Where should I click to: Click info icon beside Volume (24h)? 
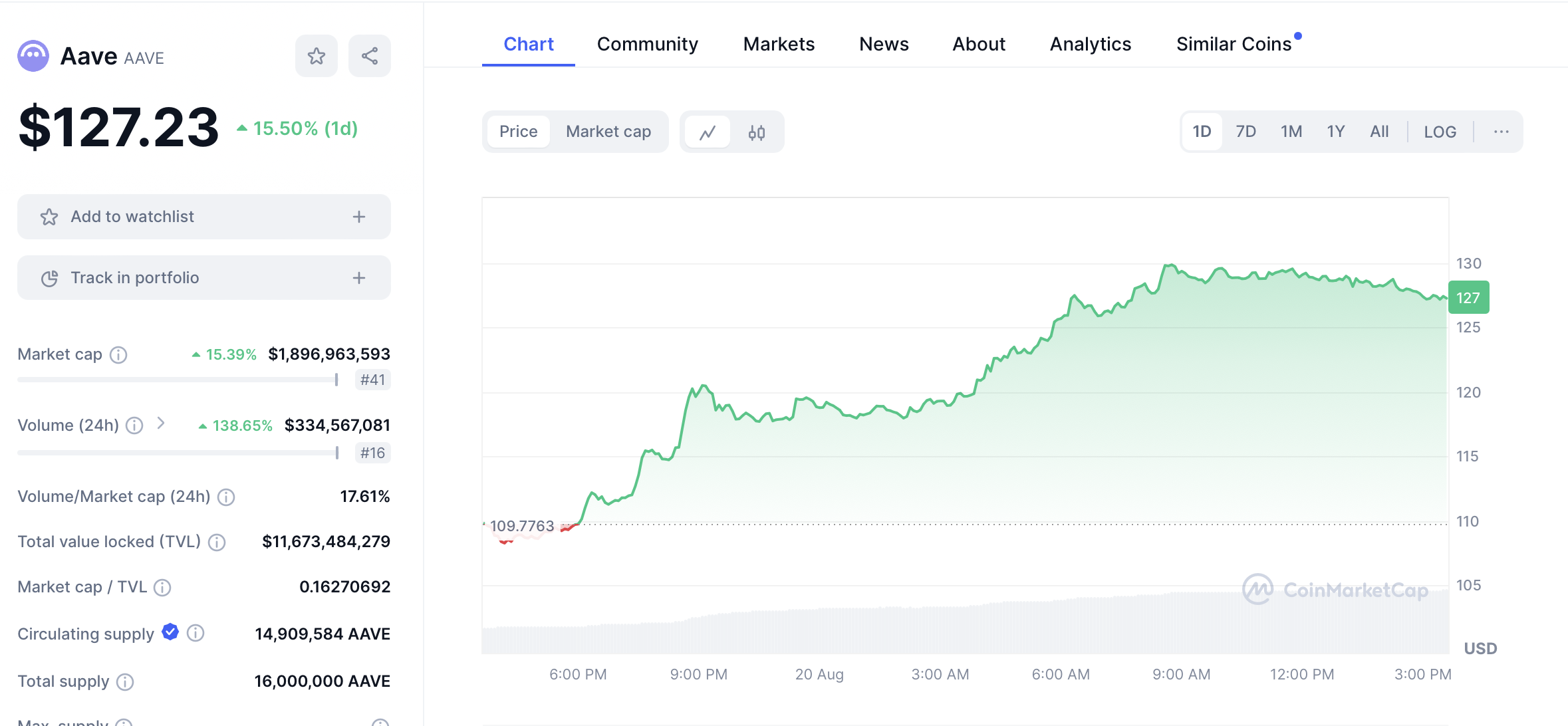pyautogui.click(x=134, y=425)
